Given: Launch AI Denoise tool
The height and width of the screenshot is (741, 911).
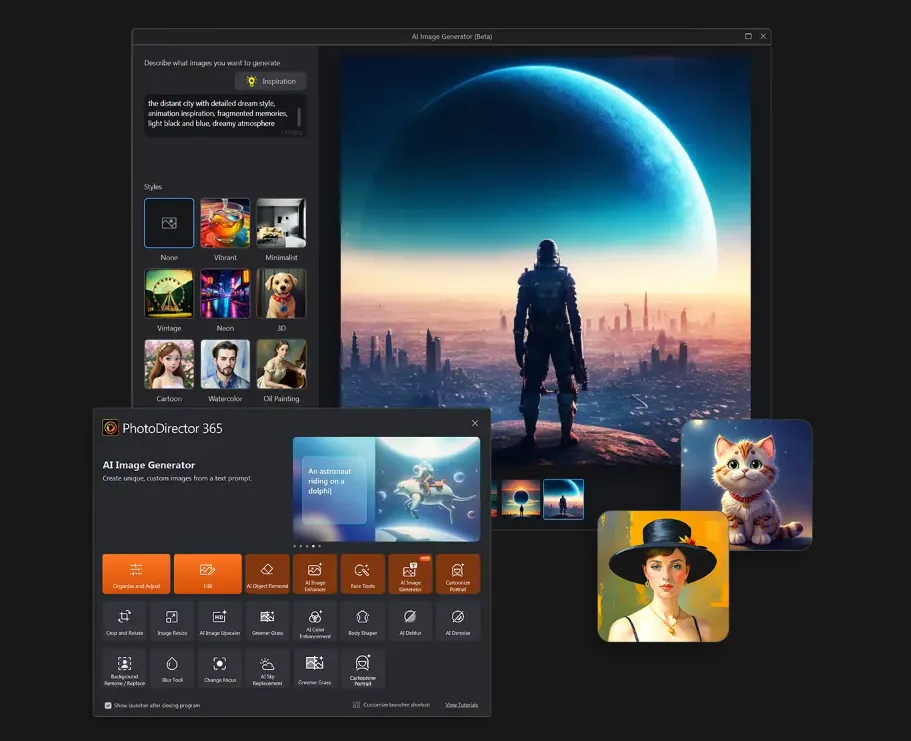Looking at the screenshot, I should point(458,621).
